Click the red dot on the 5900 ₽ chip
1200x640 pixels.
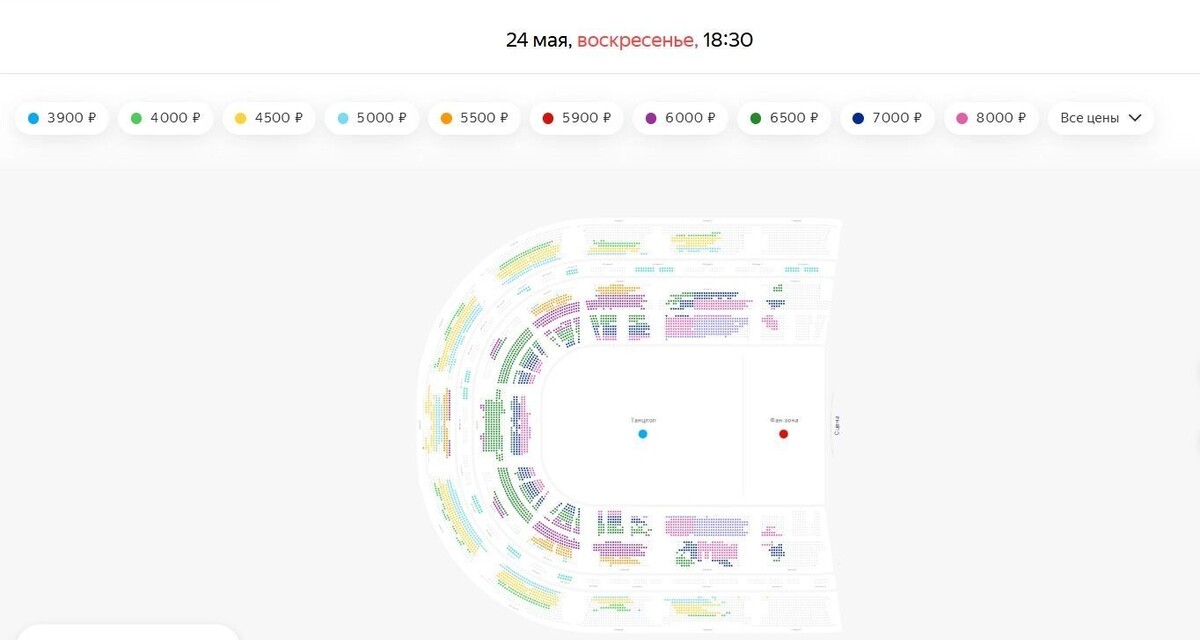(x=550, y=117)
